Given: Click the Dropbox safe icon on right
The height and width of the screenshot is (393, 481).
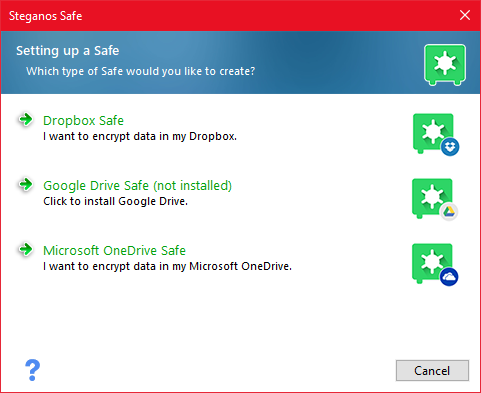Looking at the screenshot, I should tap(436, 134).
